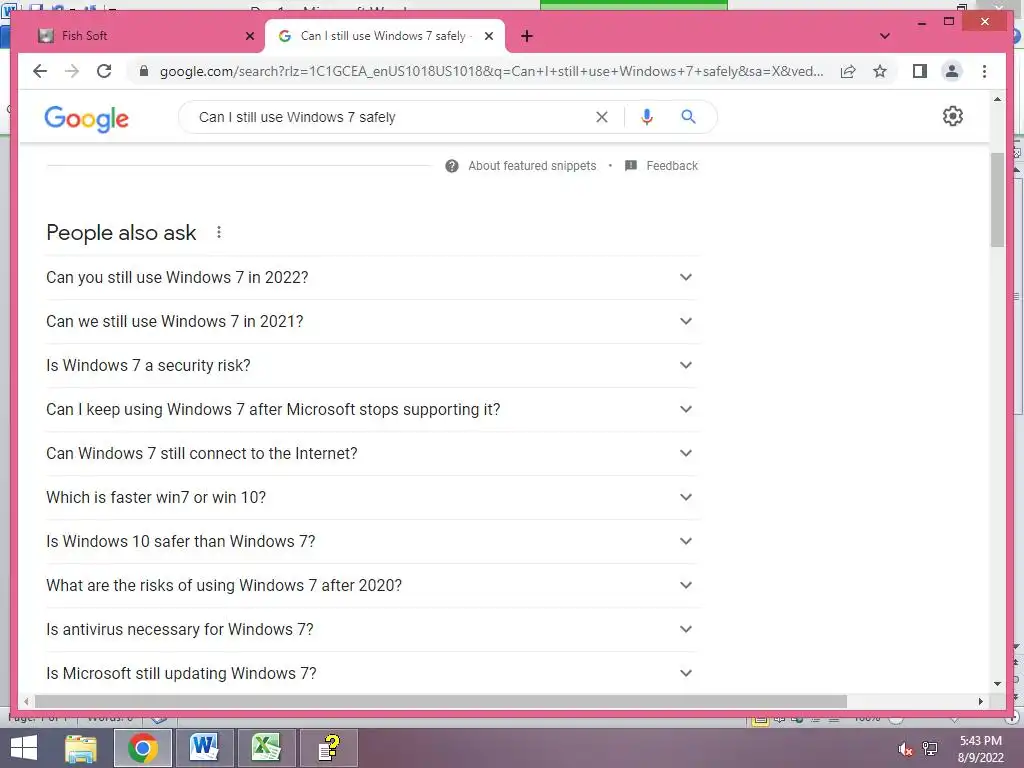Bookmark this tab with the star

point(880,71)
